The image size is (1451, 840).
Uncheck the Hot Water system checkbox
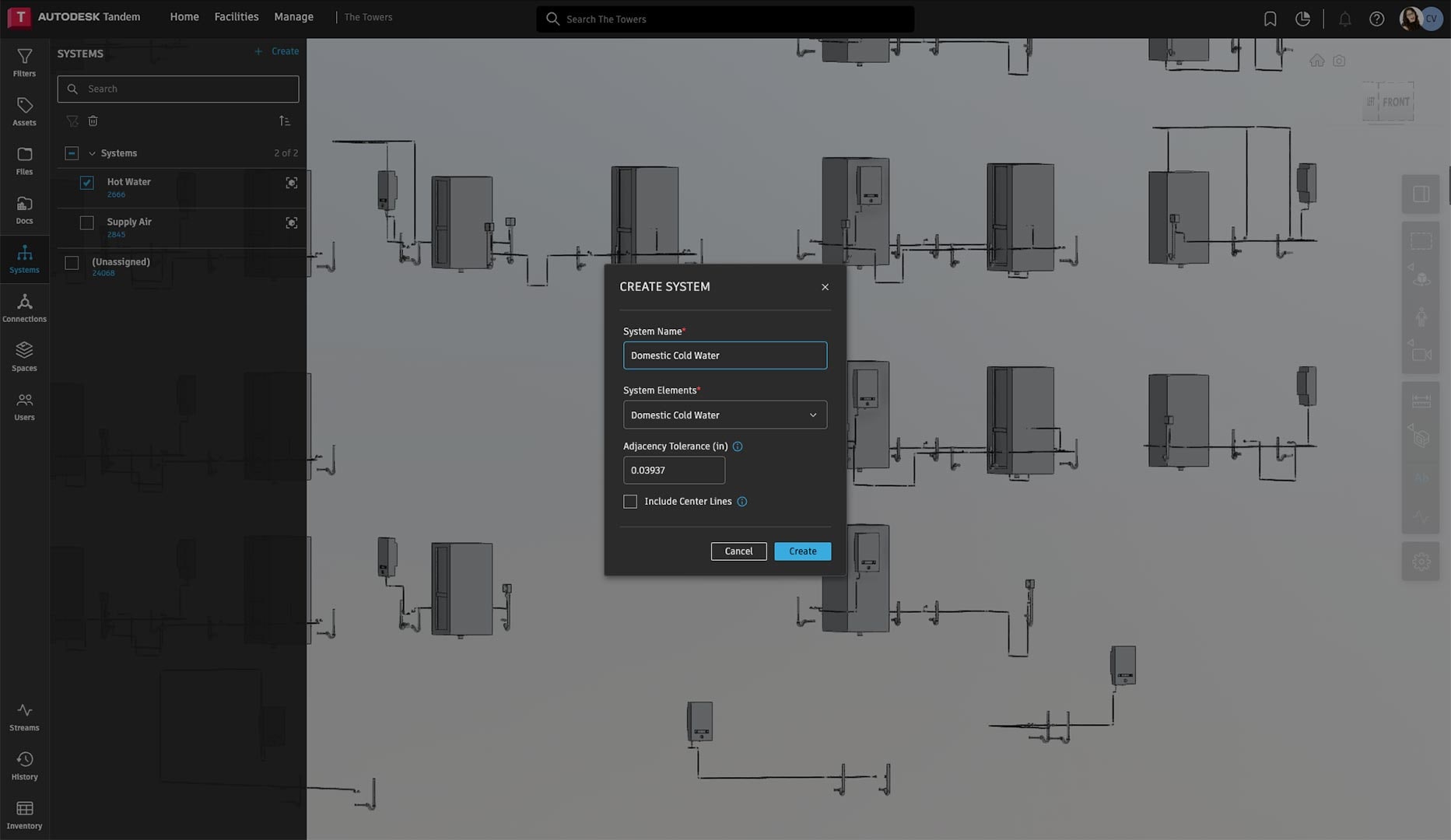point(87,183)
